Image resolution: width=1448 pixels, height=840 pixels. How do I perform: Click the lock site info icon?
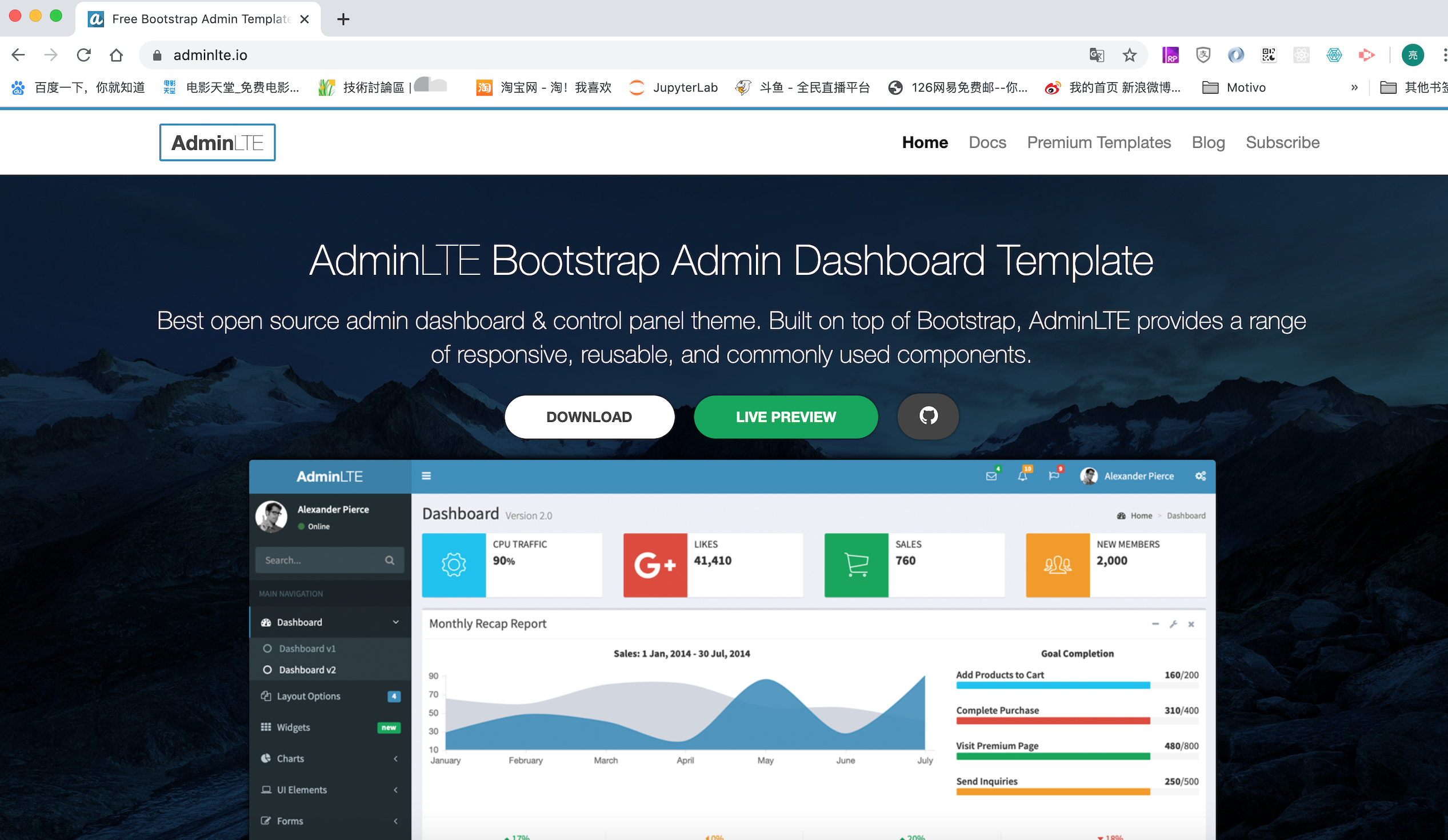click(157, 55)
